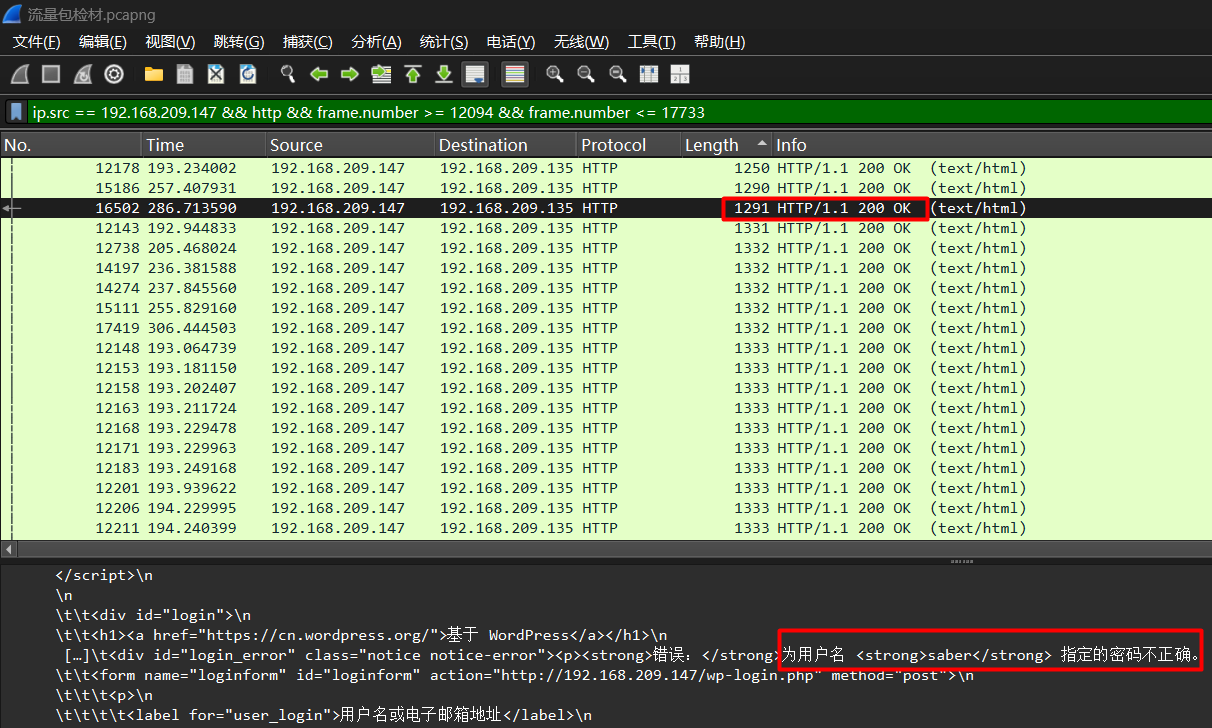The width and height of the screenshot is (1212, 728).
Task: Open the 帮助(H) menu
Action: (x=720, y=42)
